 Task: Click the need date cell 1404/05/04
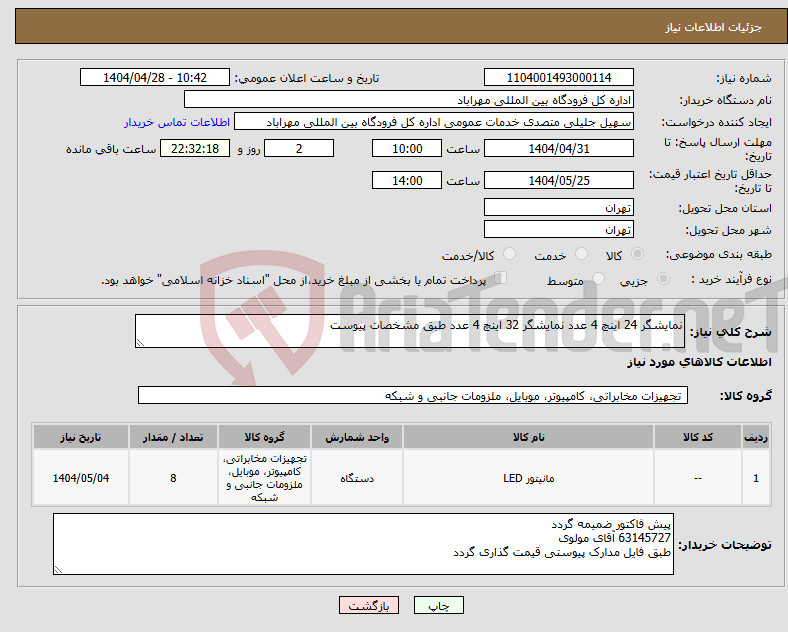click(81, 478)
